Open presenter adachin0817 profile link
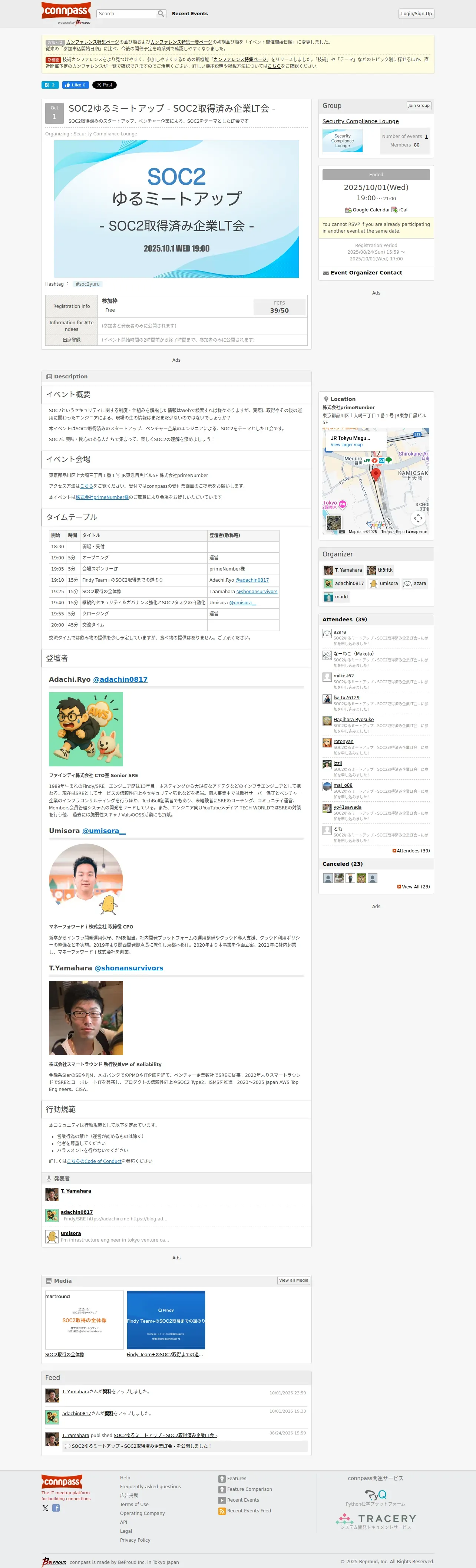Image resolution: width=476 pixels, height=1568 pixels. click(77, 1212)
